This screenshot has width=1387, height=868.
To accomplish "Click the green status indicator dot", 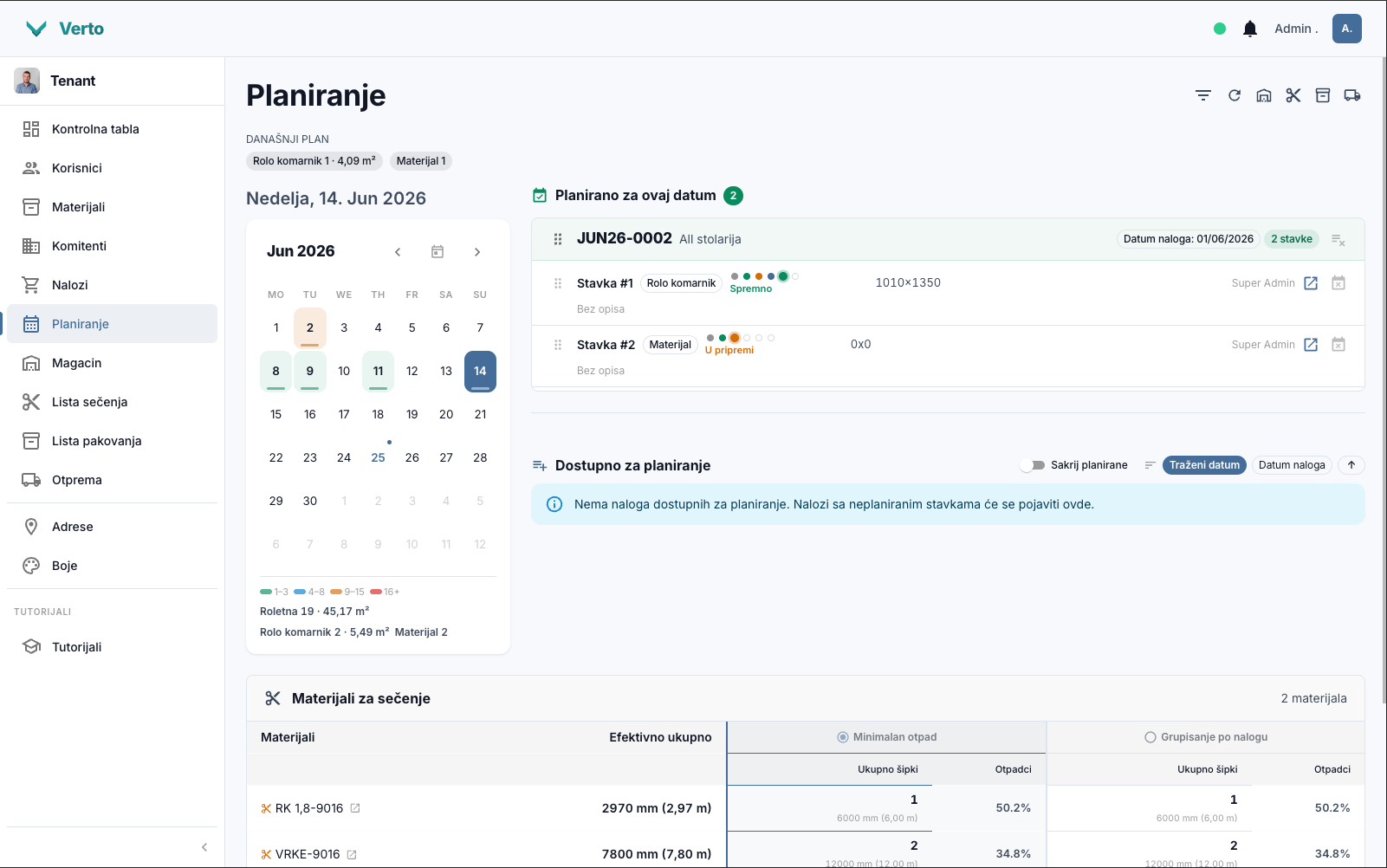I will coord(1220,29).
